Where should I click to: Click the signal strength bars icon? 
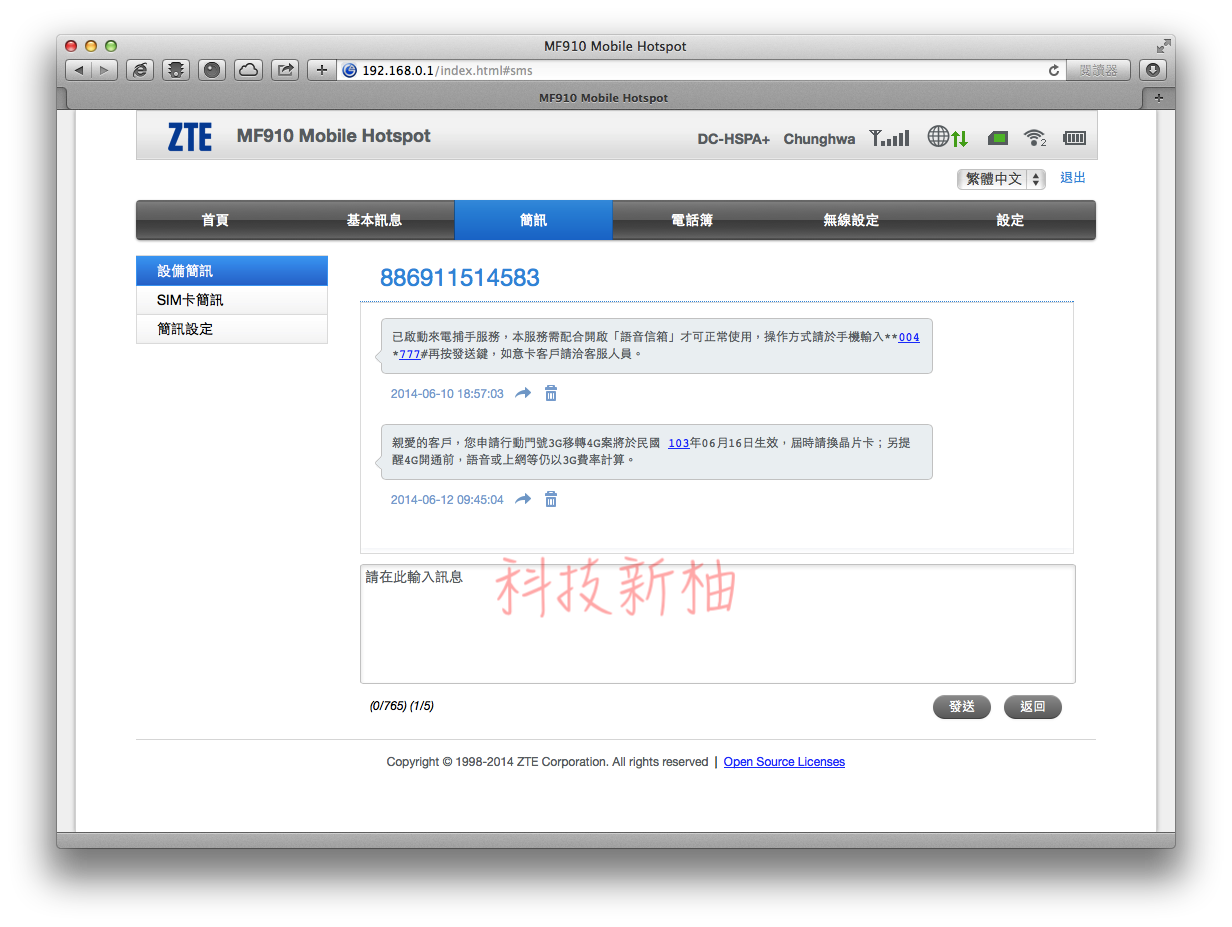(x=889, y=138)
